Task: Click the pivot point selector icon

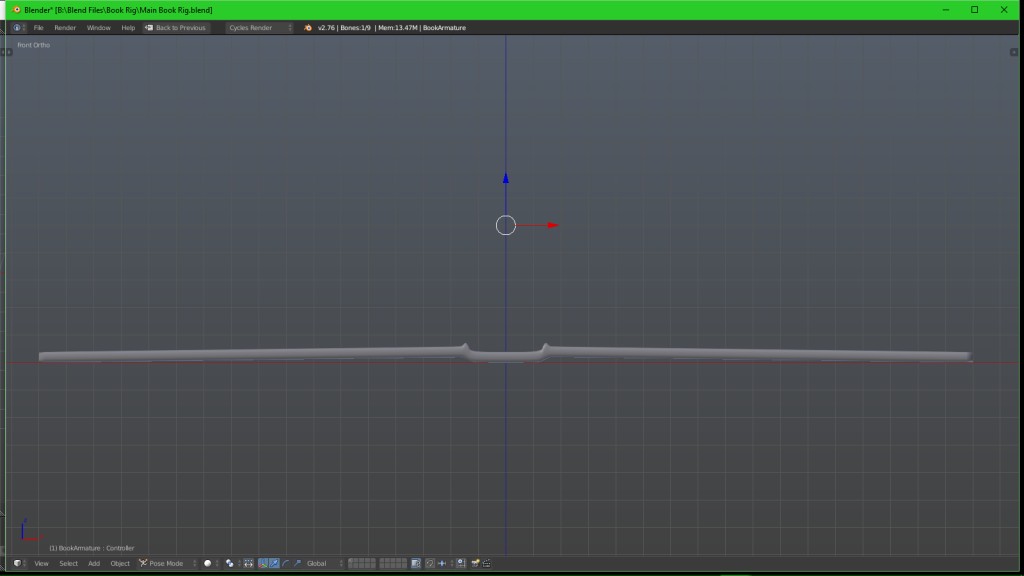Action: tap(230, 563)
